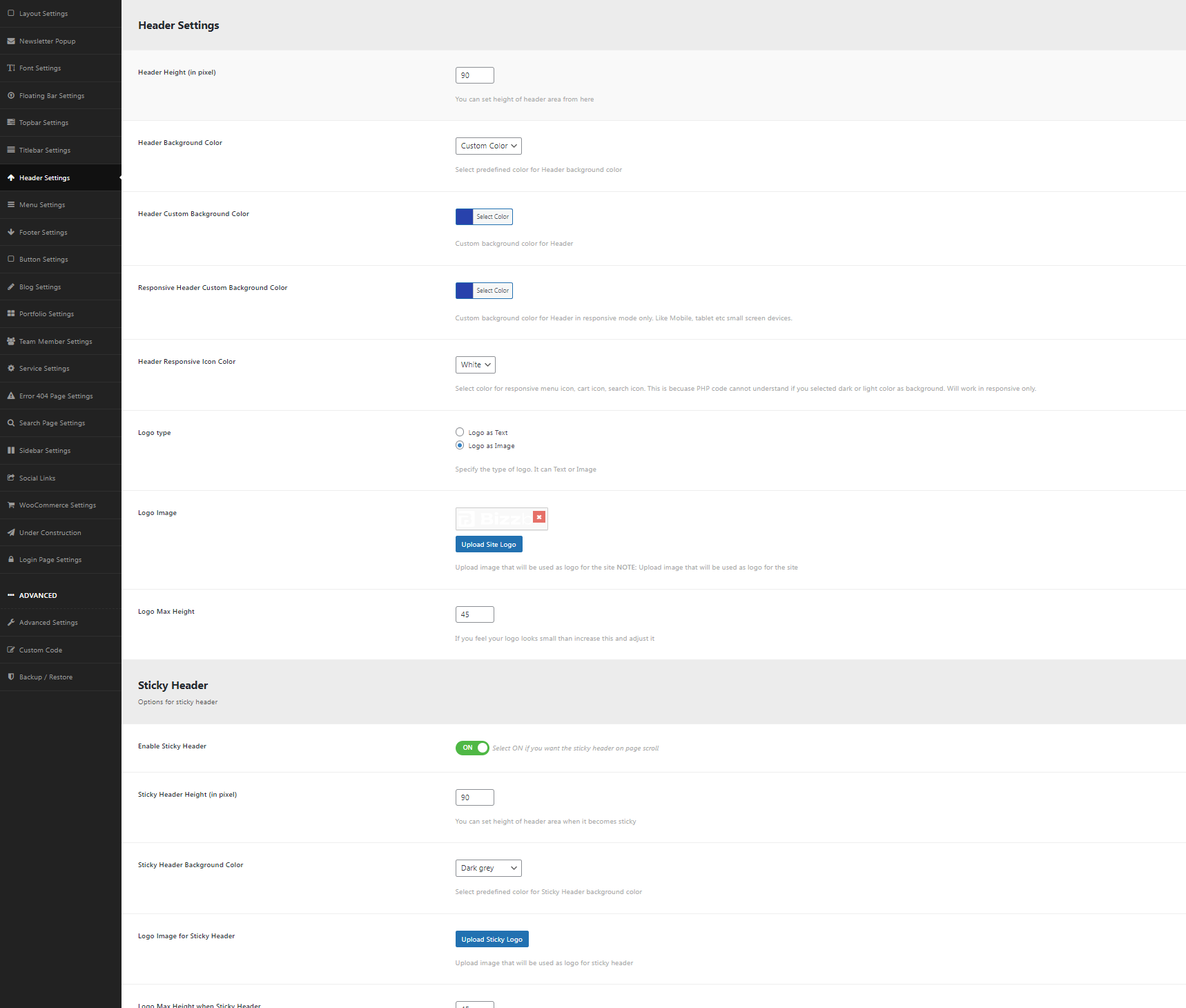This screenshot has height=1008, width=1186.
Task: Click the Upload Sticky Logo button
Action: 492,940
